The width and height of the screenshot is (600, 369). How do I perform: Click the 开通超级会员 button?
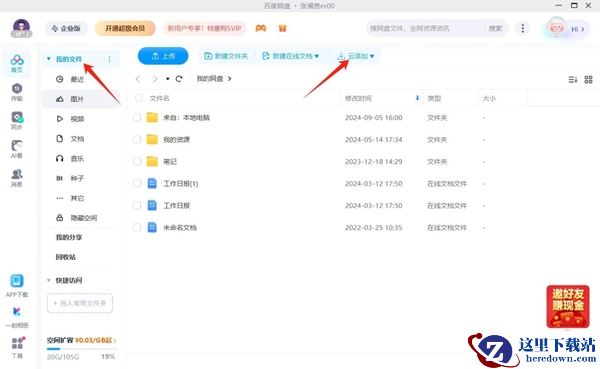coord(125,28)
